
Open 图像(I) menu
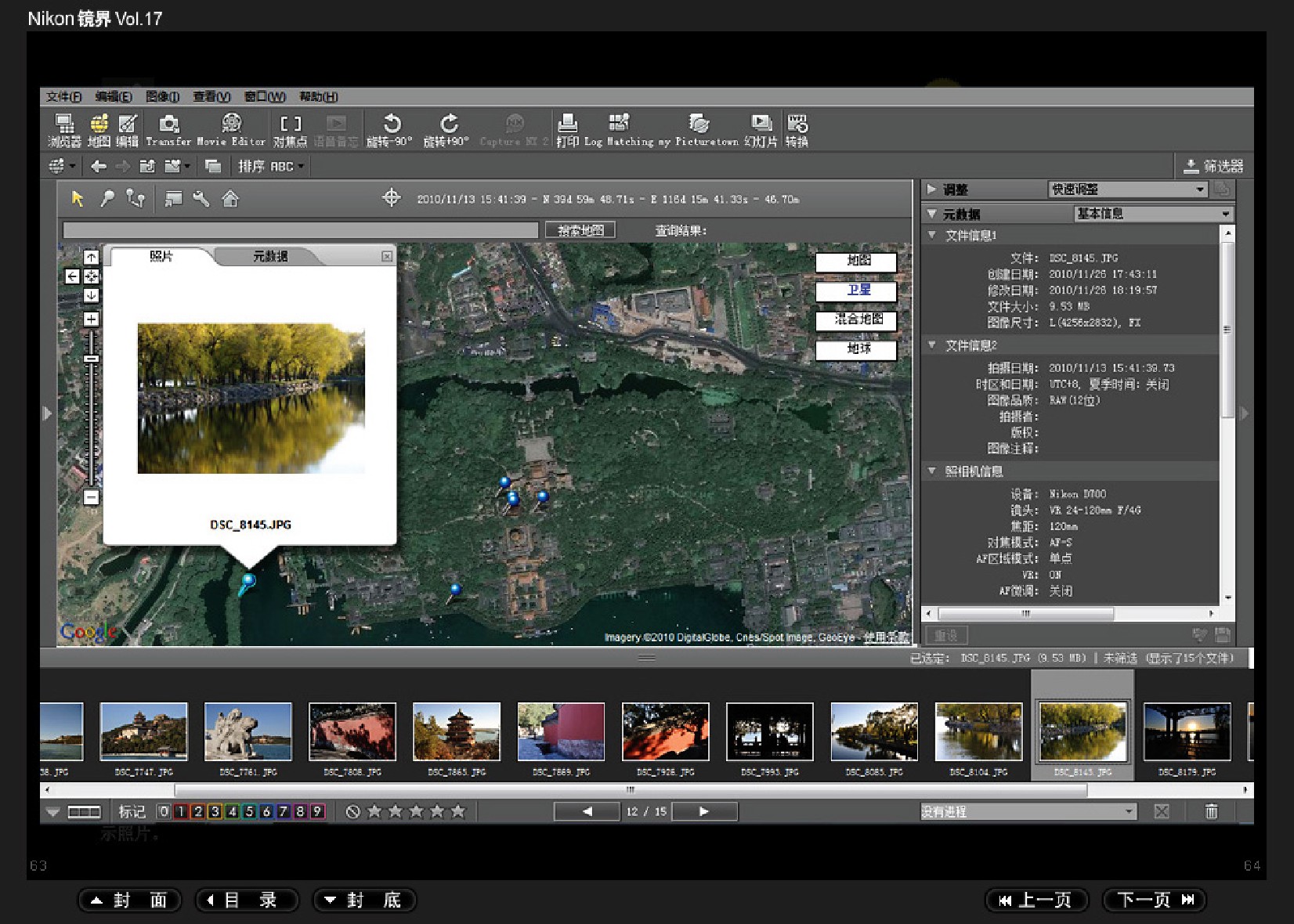[x=163, y=97]
